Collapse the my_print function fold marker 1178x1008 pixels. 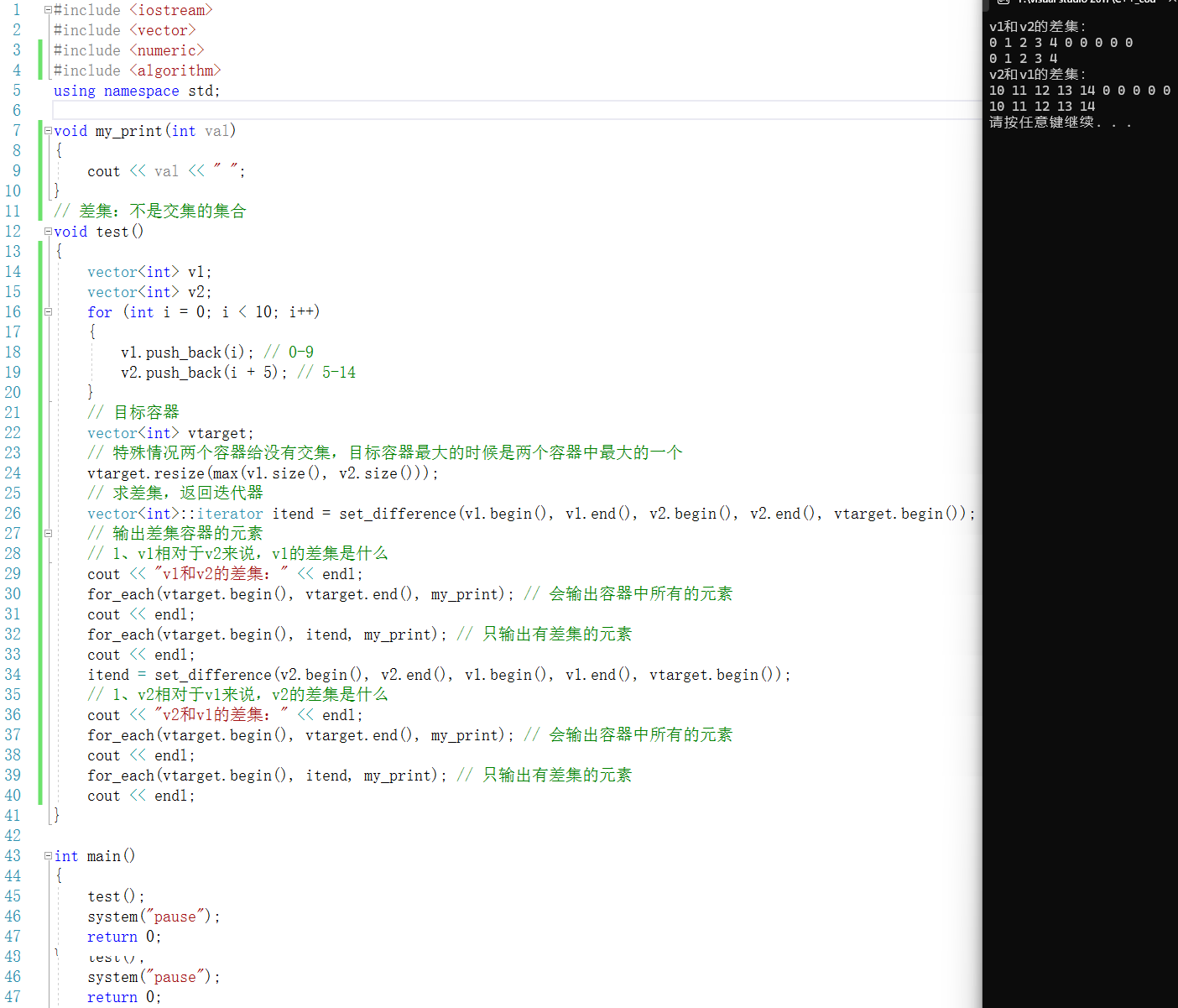click(x=48, y=131)
